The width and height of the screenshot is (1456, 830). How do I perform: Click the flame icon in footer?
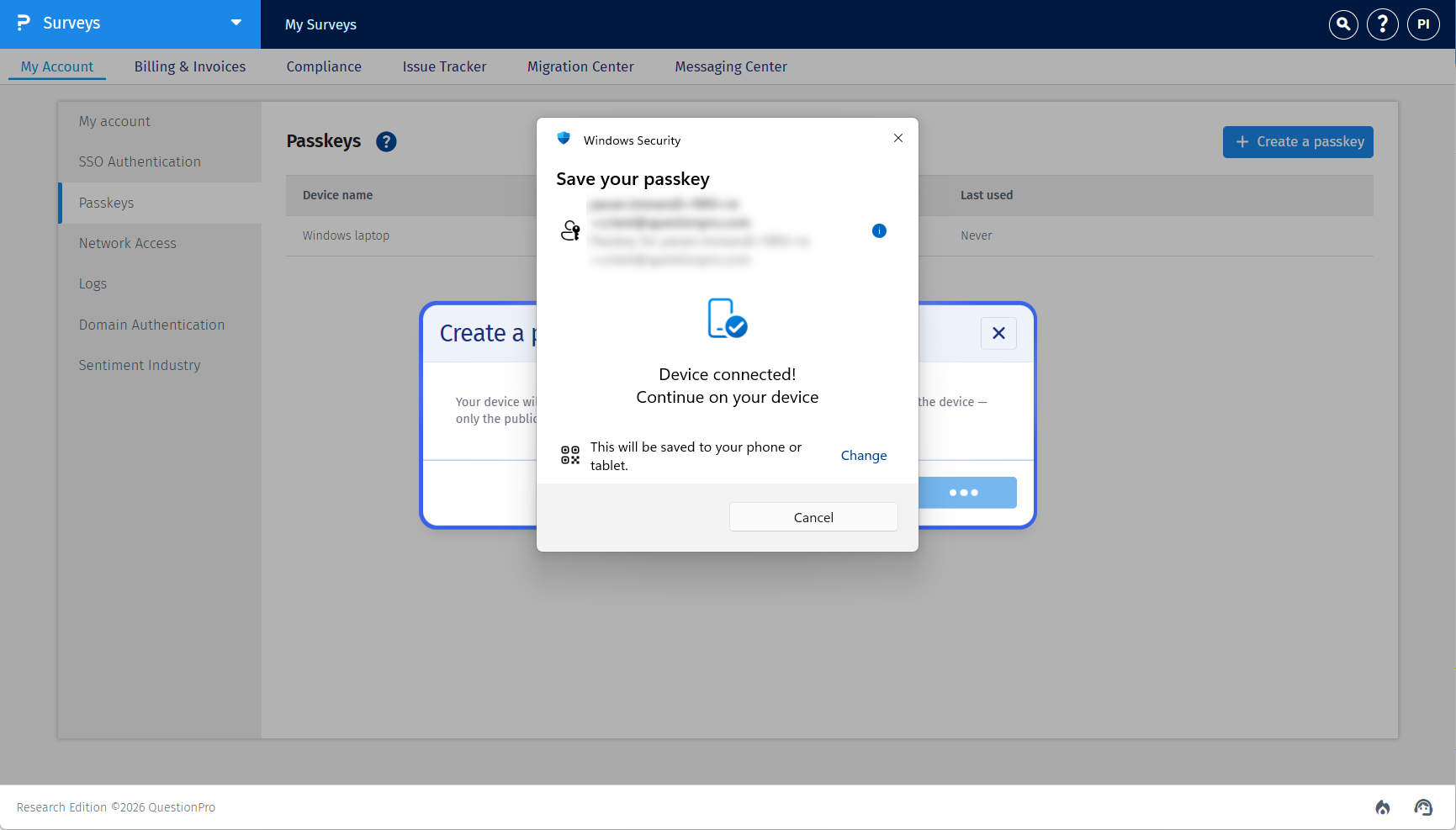(1383, 807)
